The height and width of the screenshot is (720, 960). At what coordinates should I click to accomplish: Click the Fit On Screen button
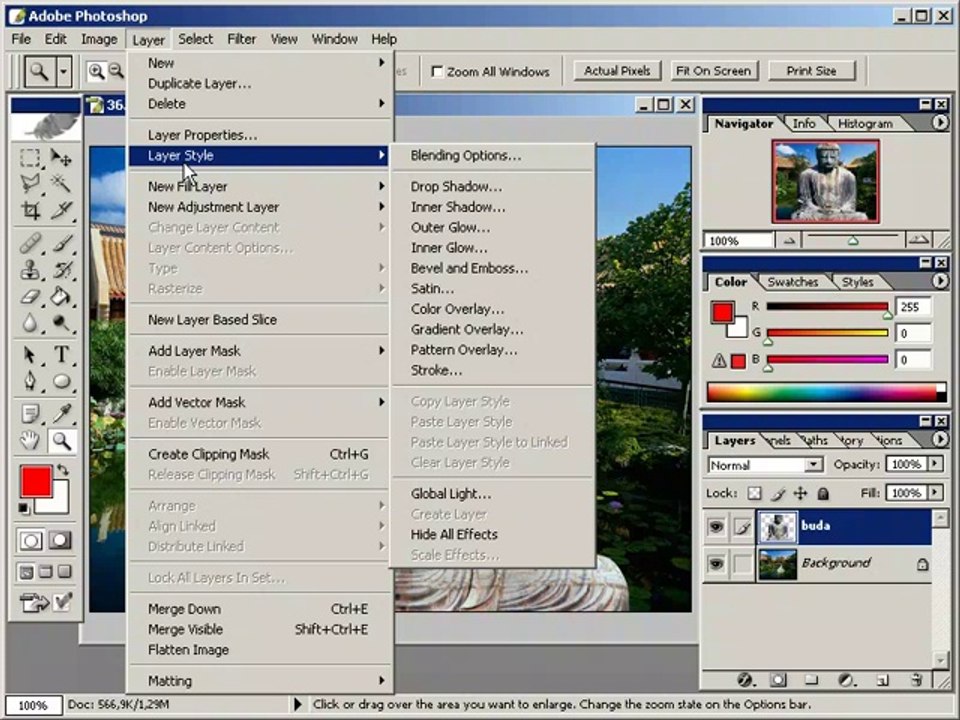(x=713, y=71)
